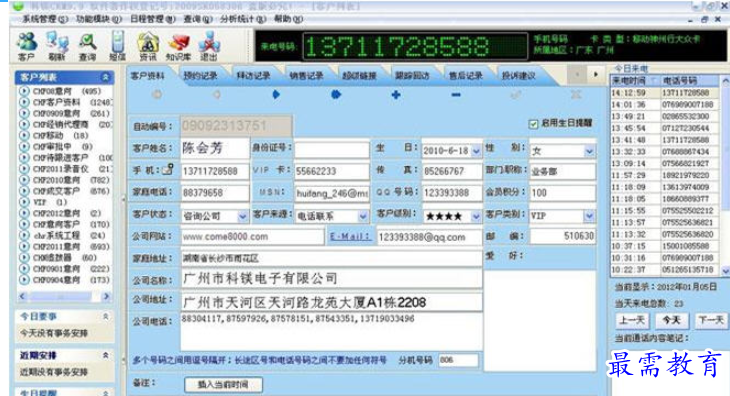Screen dimensions: 730x396
Task: Open the 知识库 knowledge base icon
Action: (x=178, y=45)
